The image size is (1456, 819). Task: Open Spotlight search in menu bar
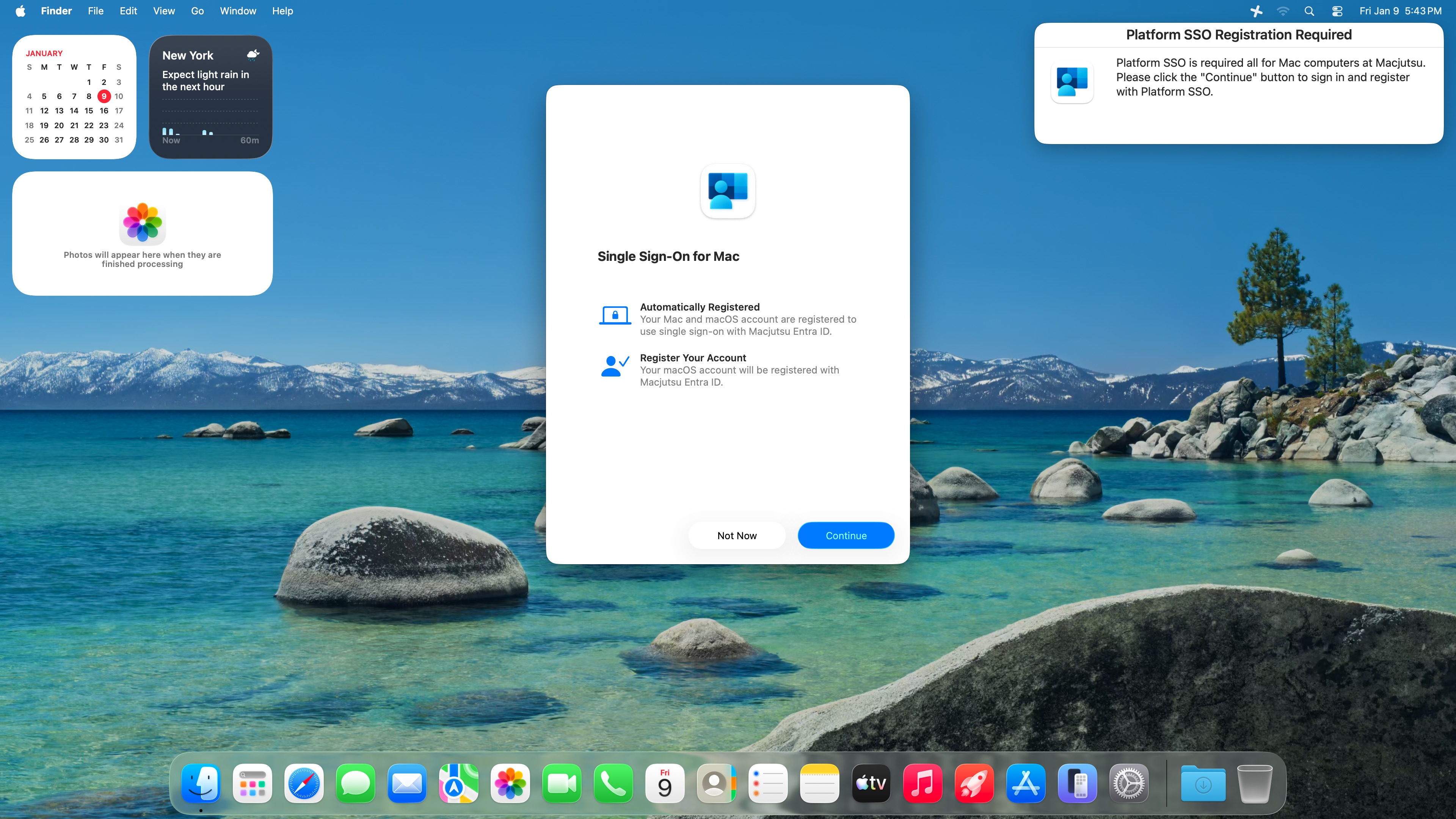click(x=1309, y=11)
